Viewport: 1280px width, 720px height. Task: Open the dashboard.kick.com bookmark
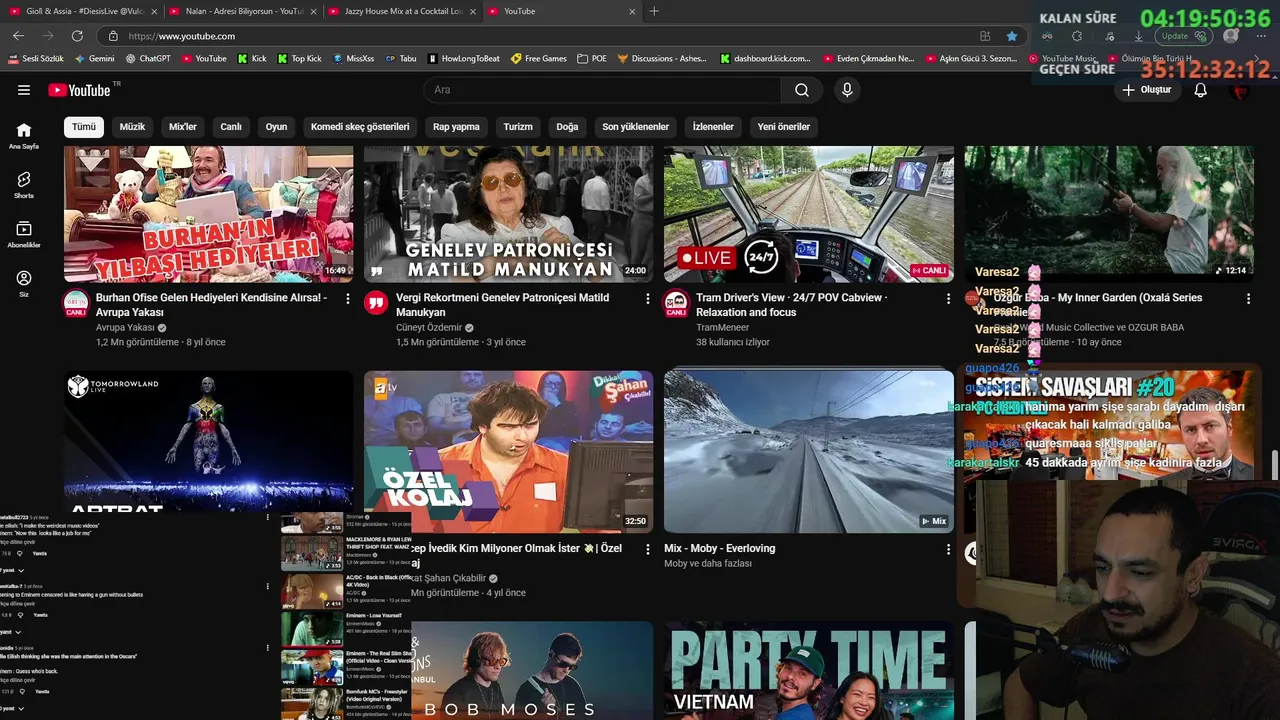765,59
